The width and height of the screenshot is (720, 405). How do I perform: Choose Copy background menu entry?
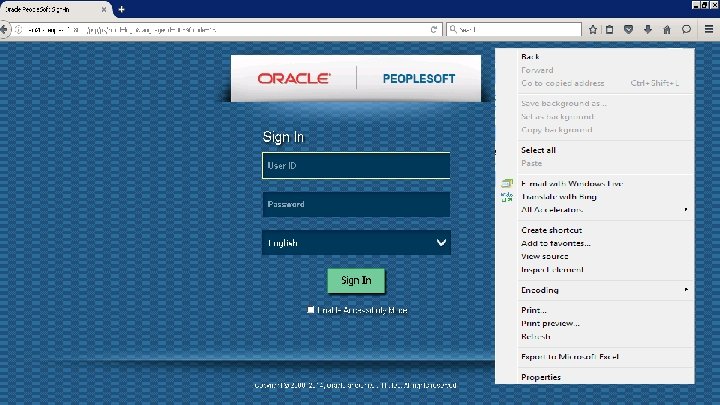(x=557, y=130)
